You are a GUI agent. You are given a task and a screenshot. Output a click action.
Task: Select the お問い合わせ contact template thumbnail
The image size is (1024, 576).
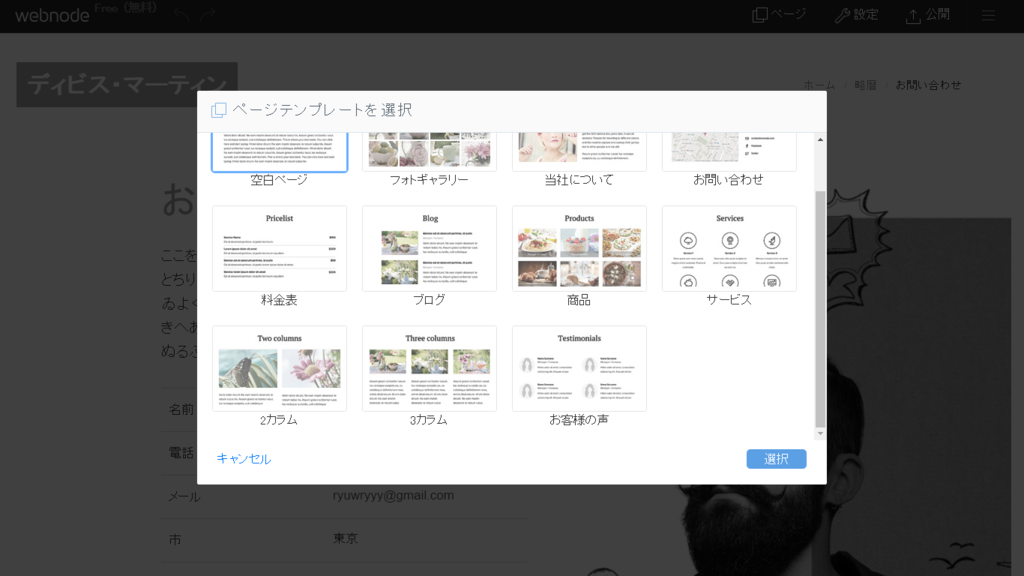(x=729, y=152)
